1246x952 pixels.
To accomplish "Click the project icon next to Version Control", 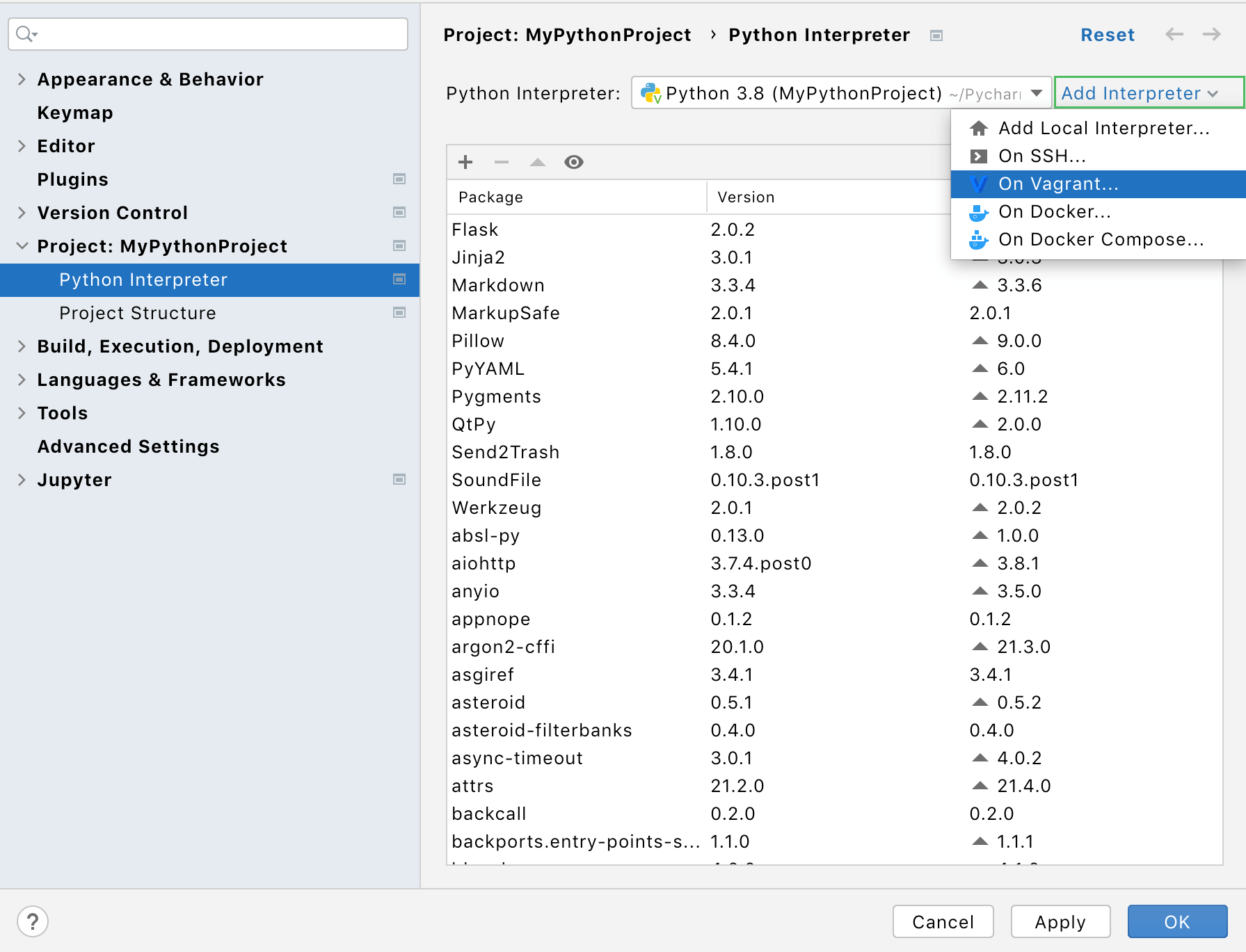I will coord(399,212).
